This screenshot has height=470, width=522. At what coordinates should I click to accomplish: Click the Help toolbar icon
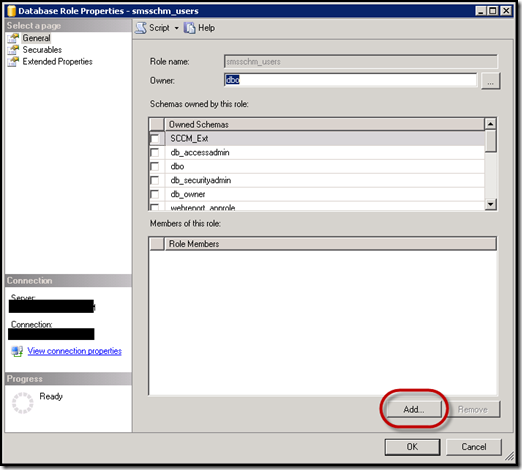pos(189,28)
